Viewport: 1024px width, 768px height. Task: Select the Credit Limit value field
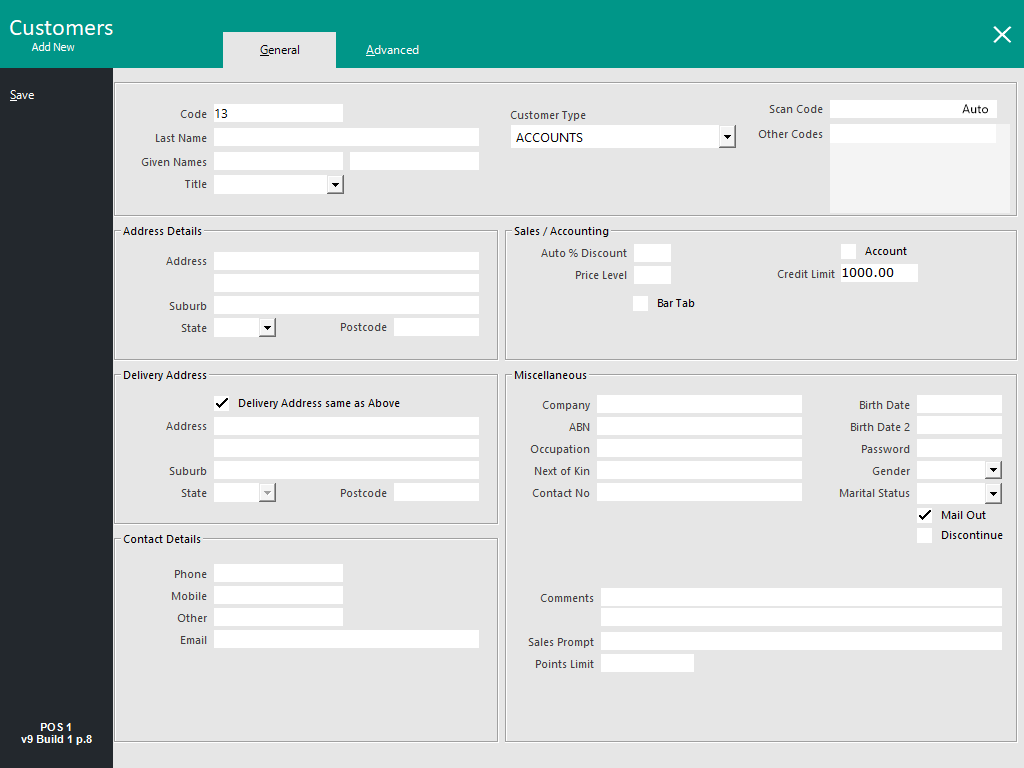pyautogui.click(x=878, y=272)
